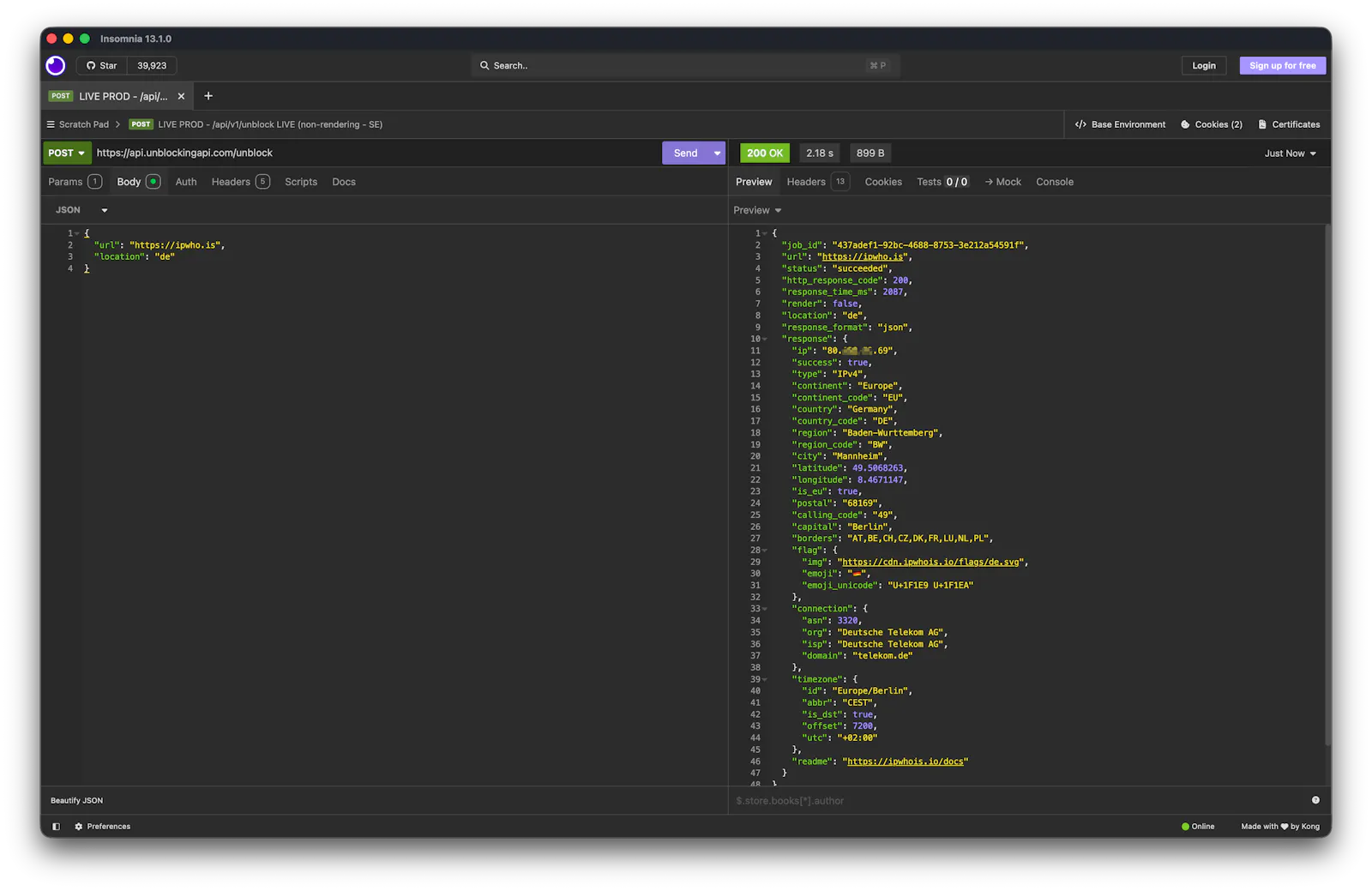
Task: Open the 39,923 stargazers count
Action: tap(152, 66)
